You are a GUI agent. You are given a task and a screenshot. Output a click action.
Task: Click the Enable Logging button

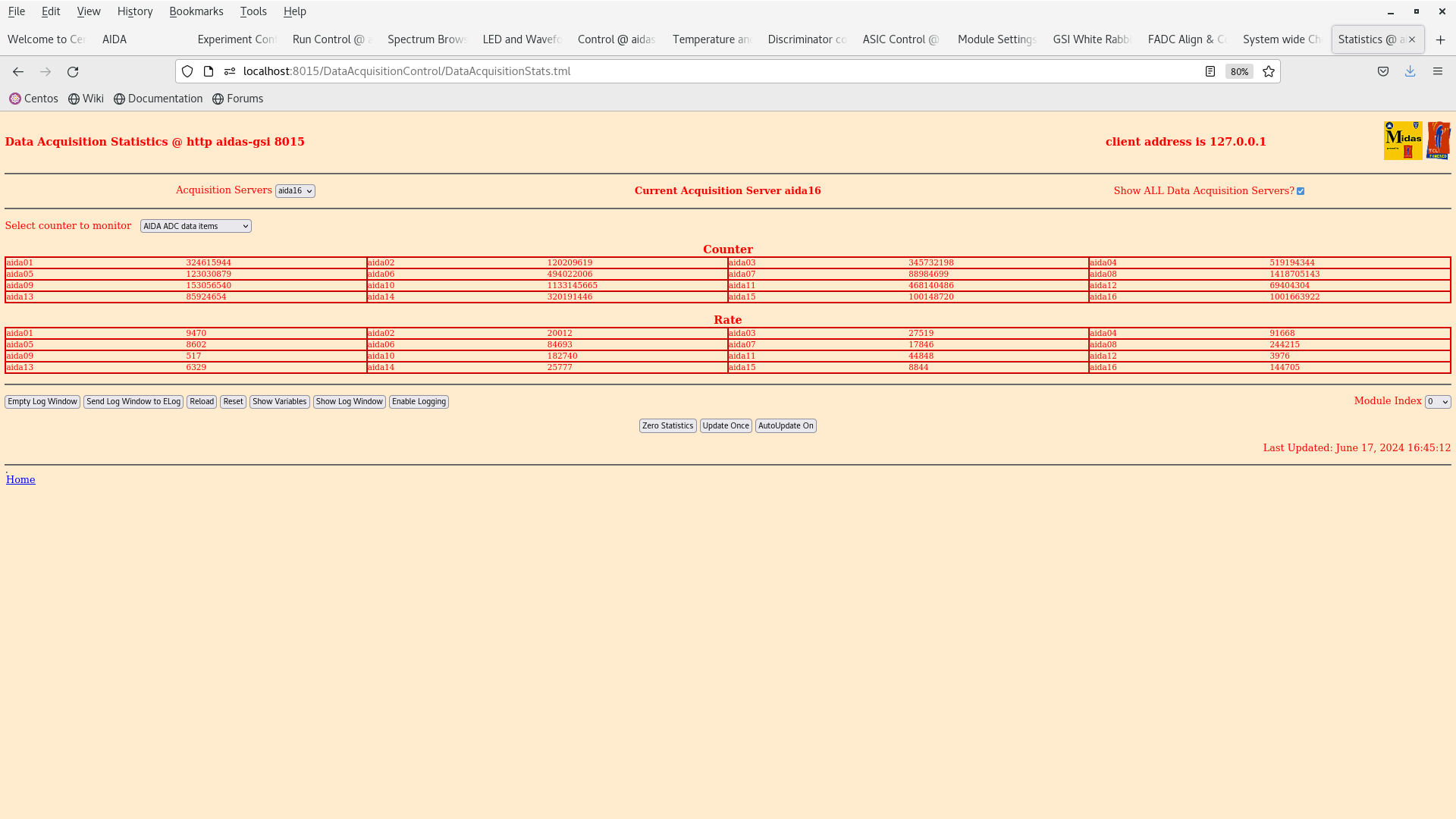tap(419, 401)
